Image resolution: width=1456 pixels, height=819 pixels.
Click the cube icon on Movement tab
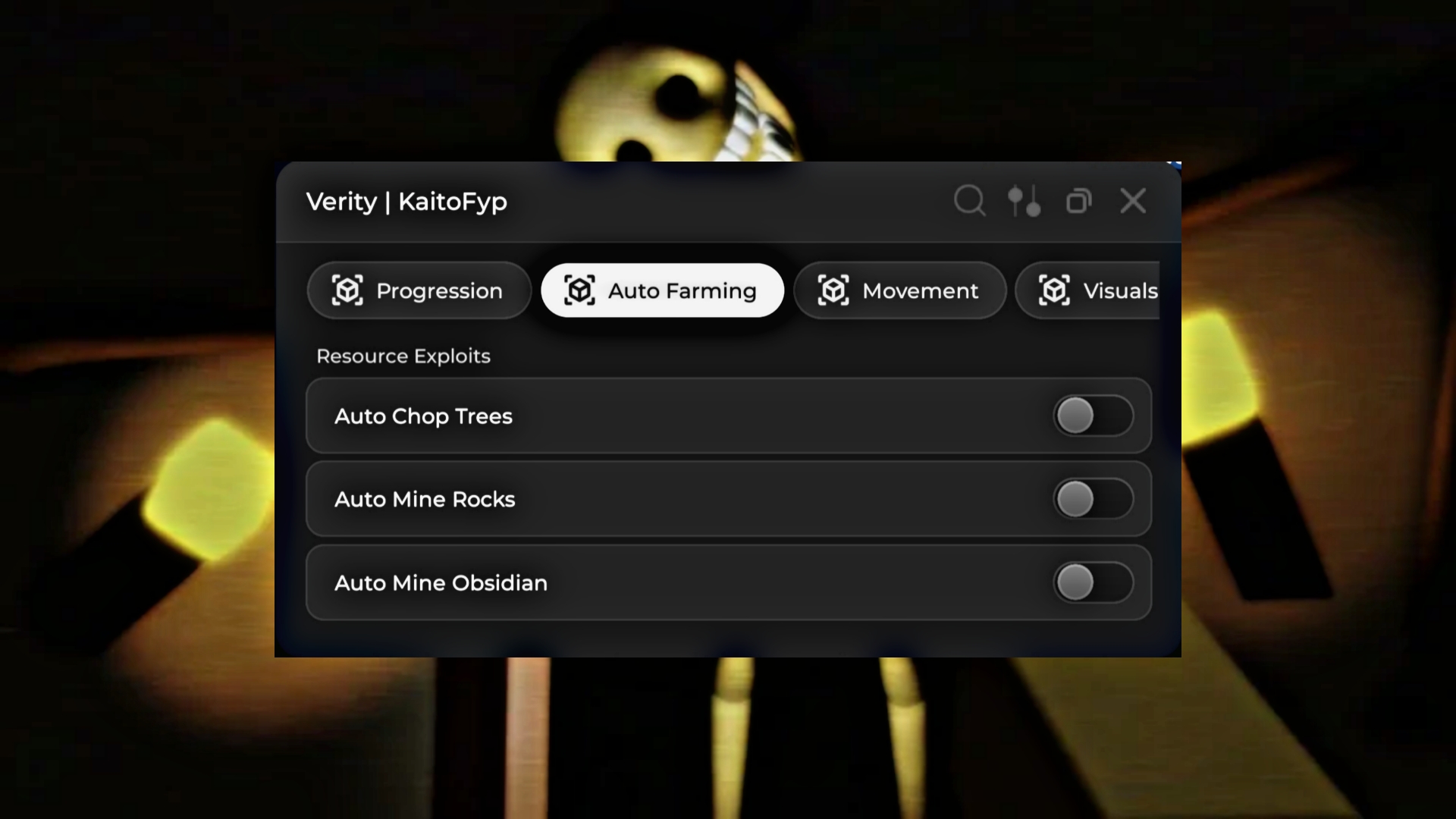(x=833, y=290)
